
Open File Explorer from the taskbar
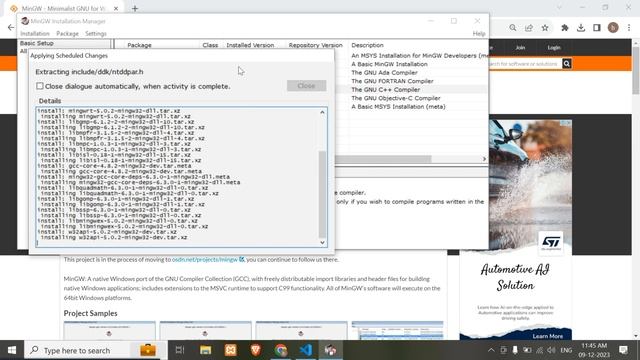pos(205,350)
